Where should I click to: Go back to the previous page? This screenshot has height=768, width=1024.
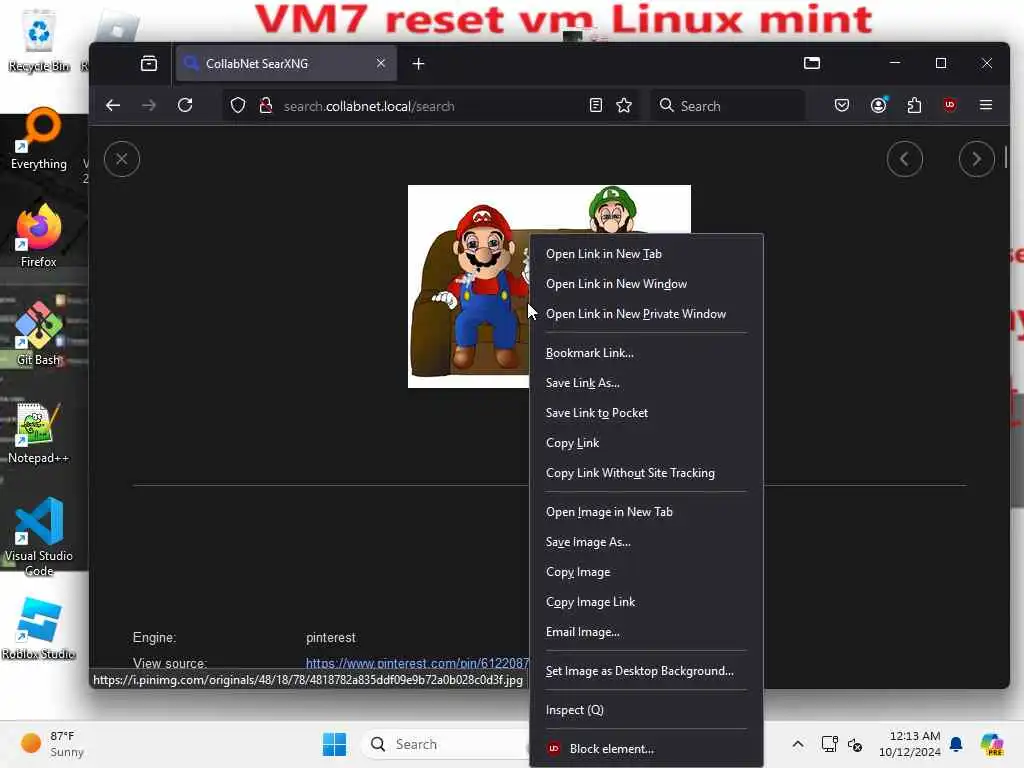coord(113,105)
